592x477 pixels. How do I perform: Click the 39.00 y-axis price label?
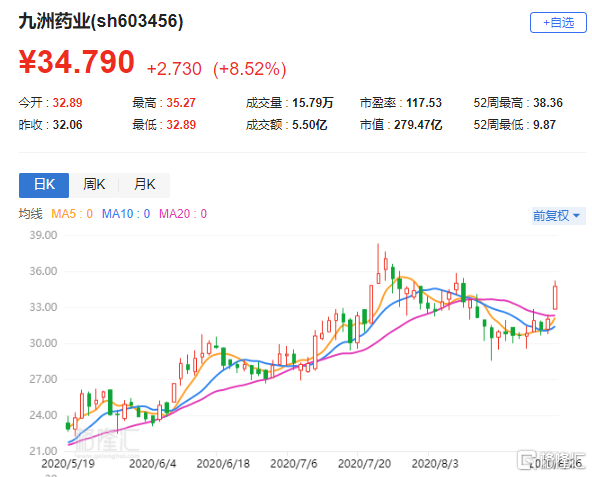[43, 235]
